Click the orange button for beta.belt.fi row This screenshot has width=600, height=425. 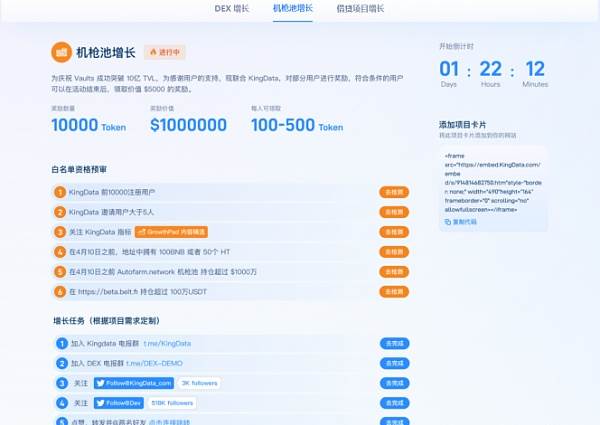point(394,291)
